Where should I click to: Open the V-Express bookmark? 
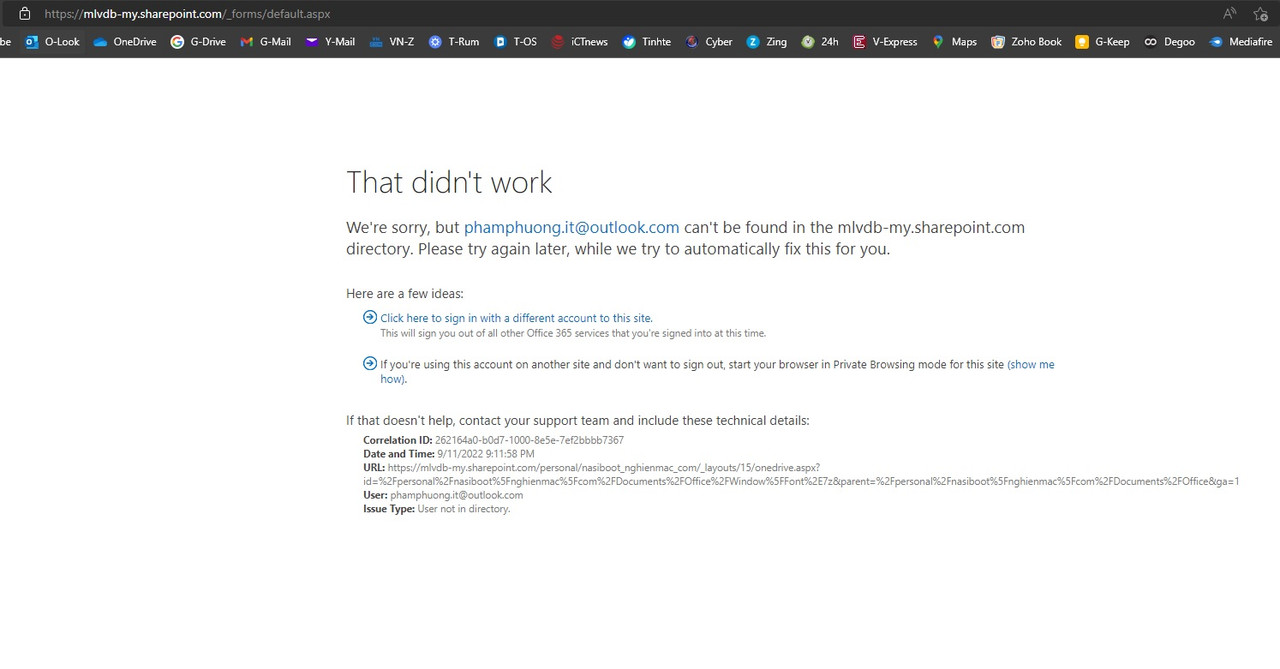[885, 42]
